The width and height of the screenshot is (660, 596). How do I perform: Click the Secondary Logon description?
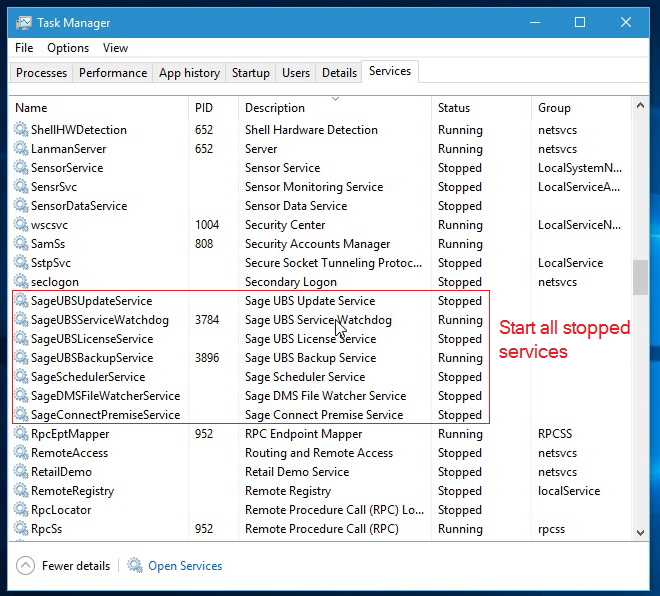[291, 282]
